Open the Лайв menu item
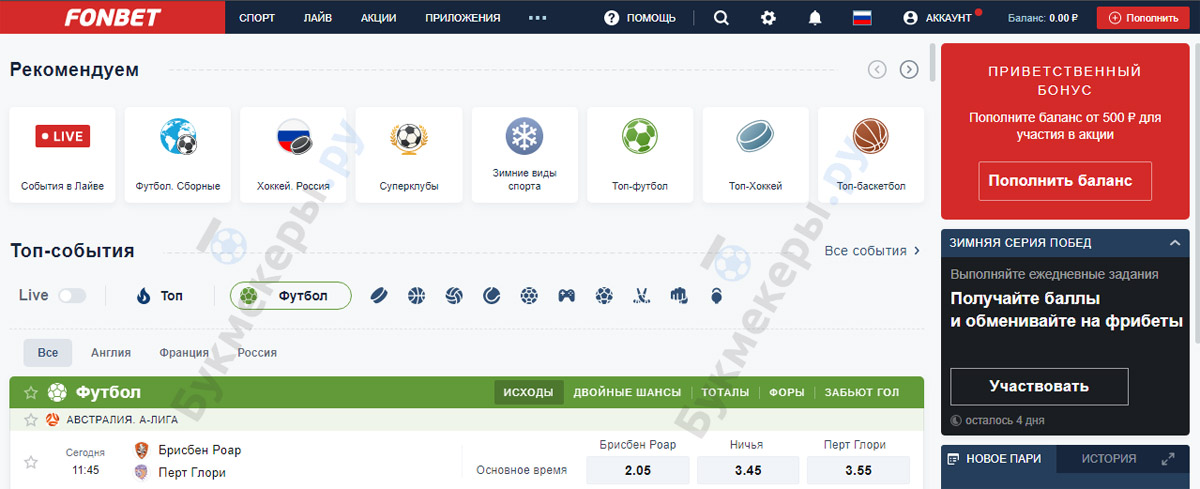The width and height of the screenshot is (1200, 489). coord(318,18)
